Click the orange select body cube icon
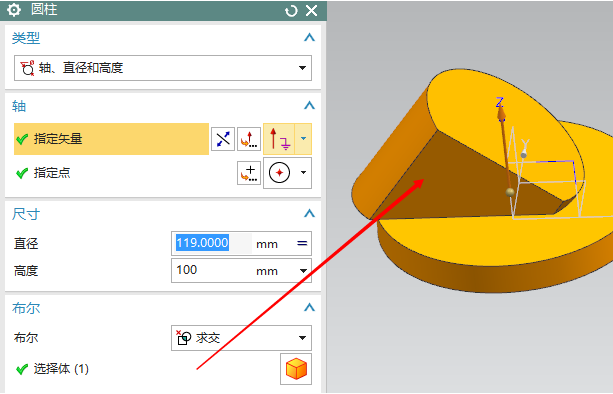 (296, 369)
